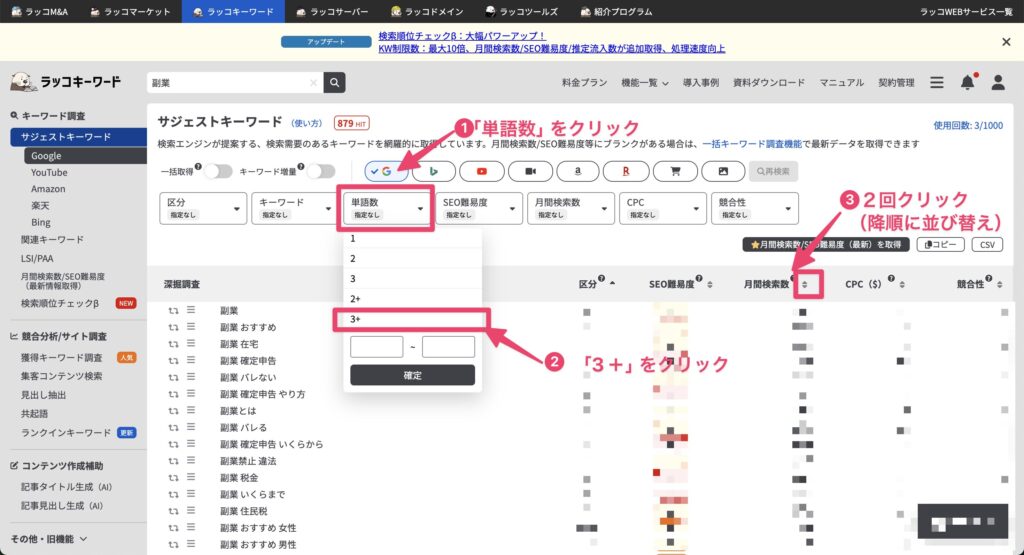This screenshot has width=1024, height=555.
Task: Click minimum word count range field
Action: point(376,347)
